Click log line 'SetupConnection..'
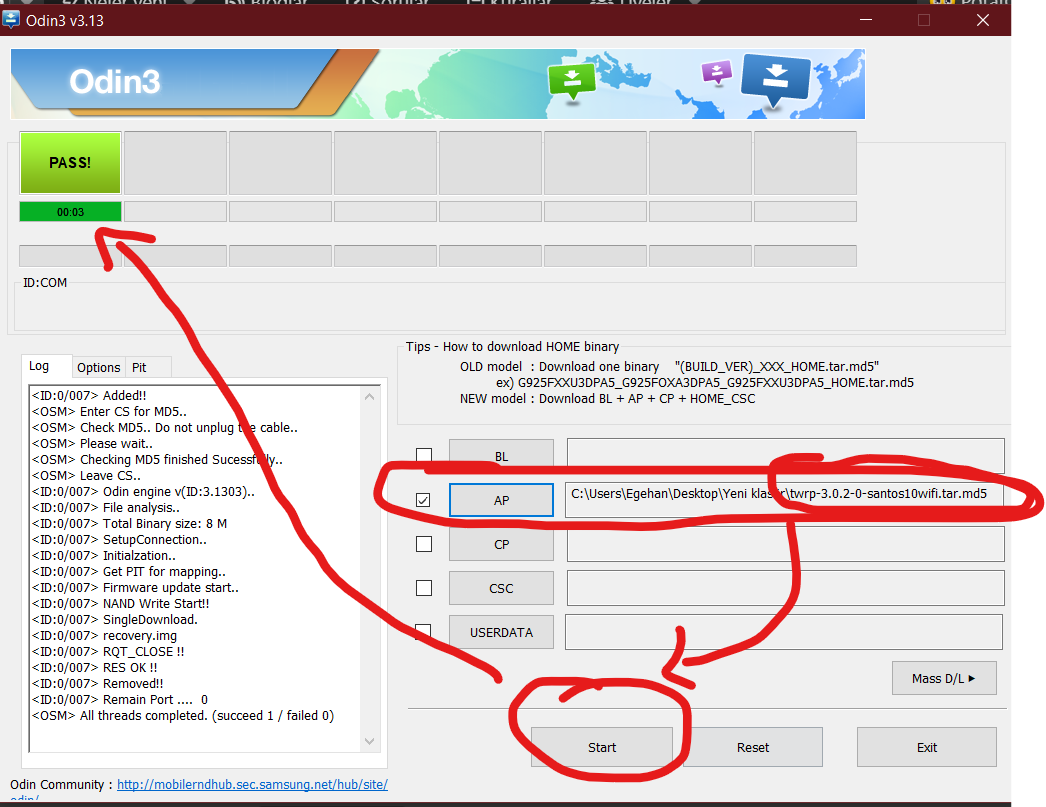 click(119, 540)
